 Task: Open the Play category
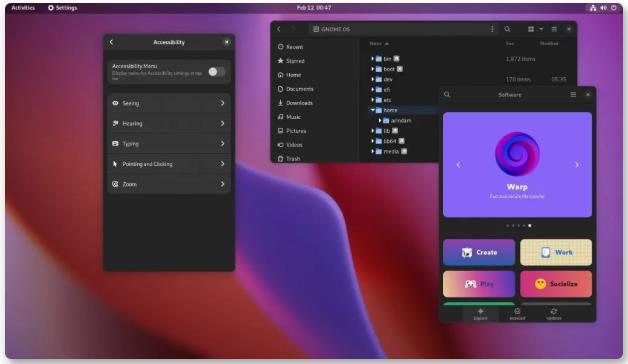click(x=479, y=284)
